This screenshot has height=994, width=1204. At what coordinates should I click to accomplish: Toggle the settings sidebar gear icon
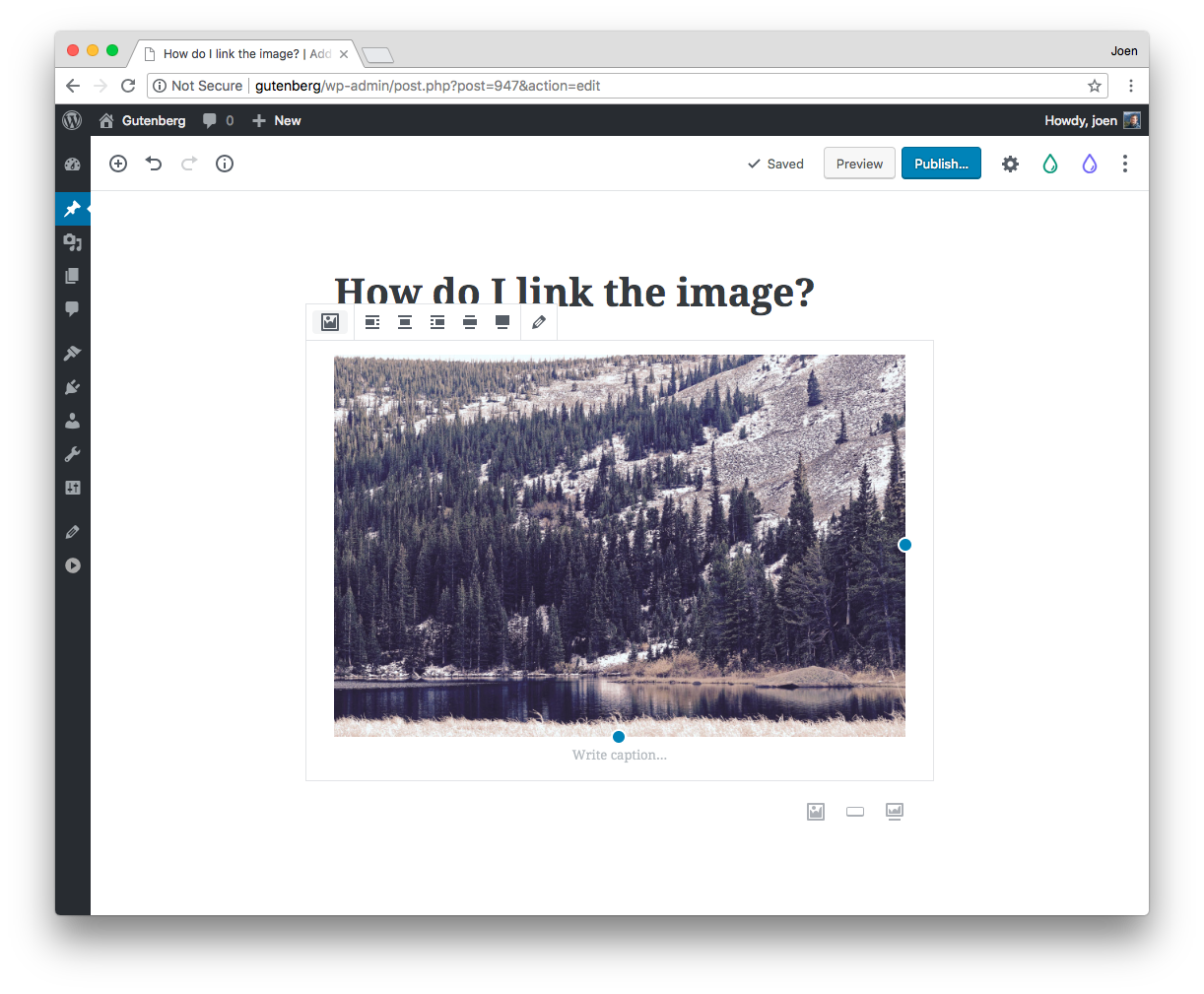click(x=1010, y=164)
